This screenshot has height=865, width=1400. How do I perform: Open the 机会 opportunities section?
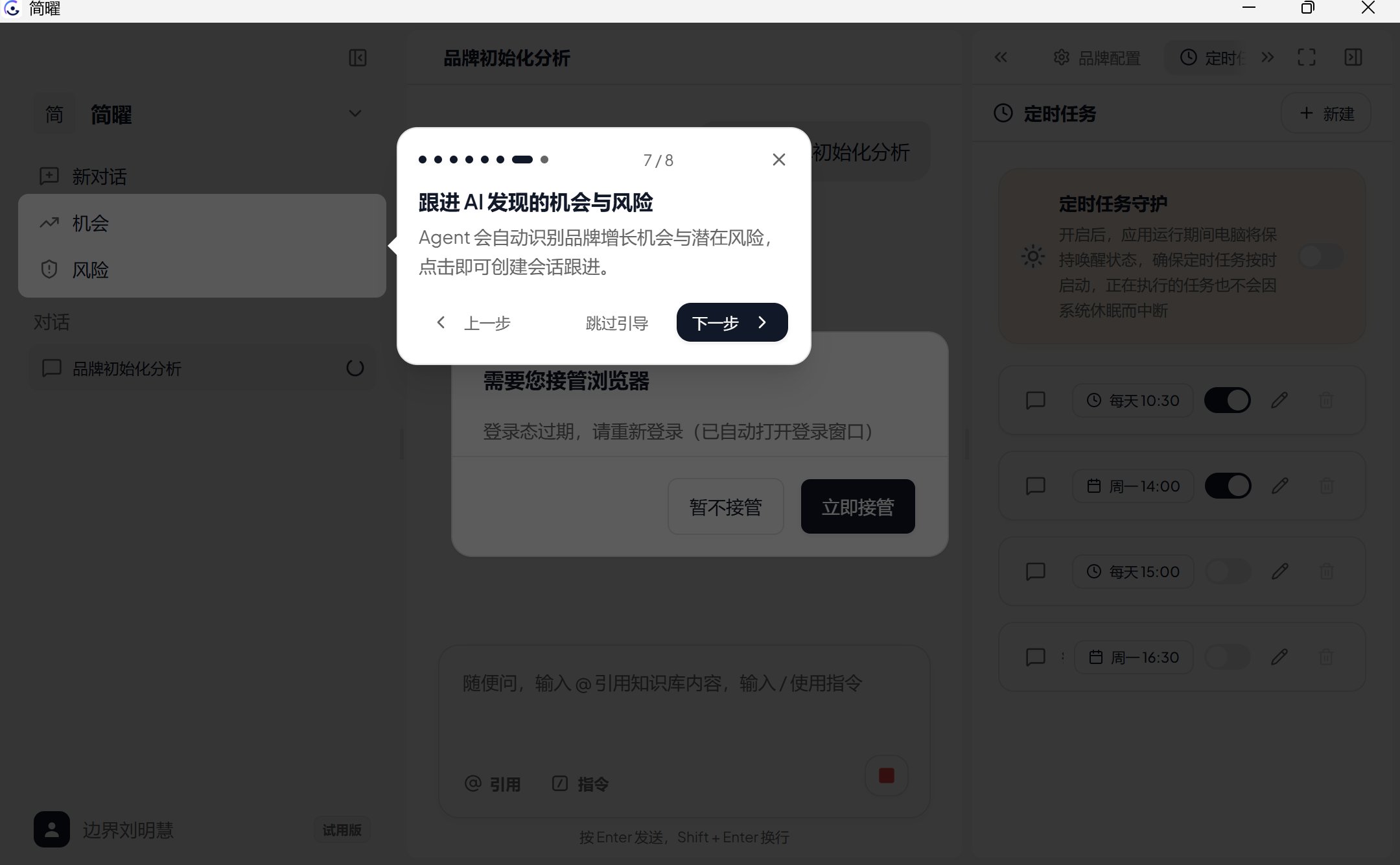202,223
